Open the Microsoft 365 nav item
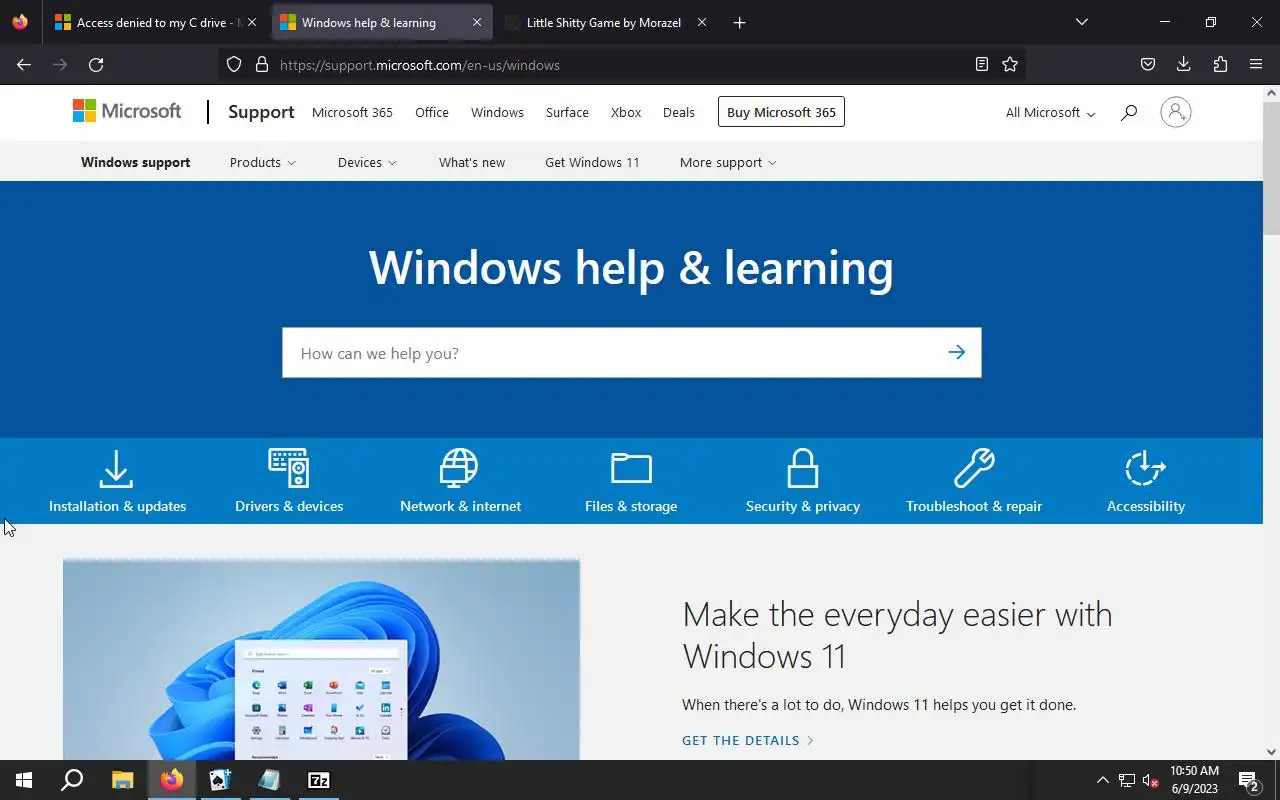Image resolution: width=1280 pixels, height=800 pixels. click(352, 112)
